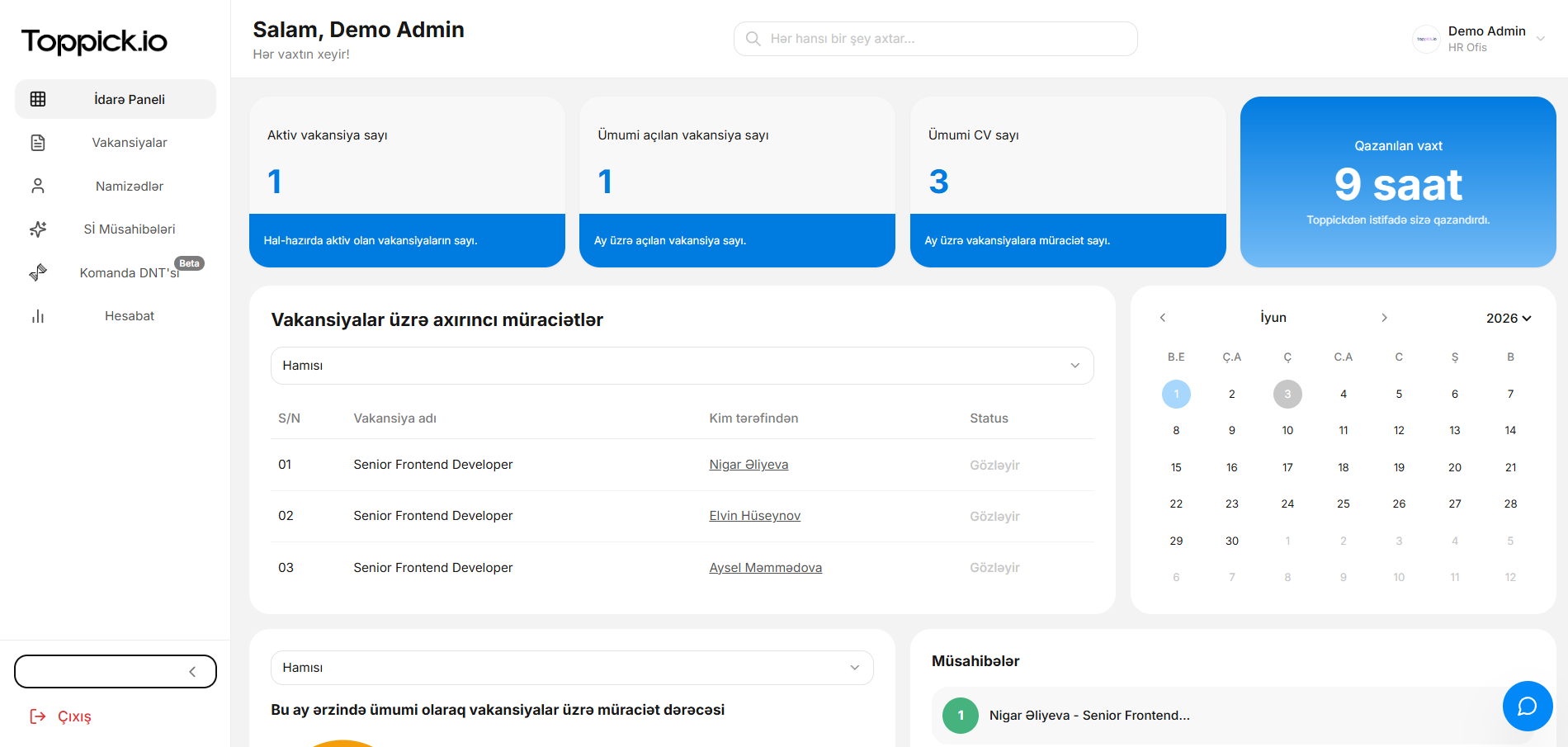The image size is (1568, 747).
Task: Open Hesabat menu item
Action: click(116, 316)
